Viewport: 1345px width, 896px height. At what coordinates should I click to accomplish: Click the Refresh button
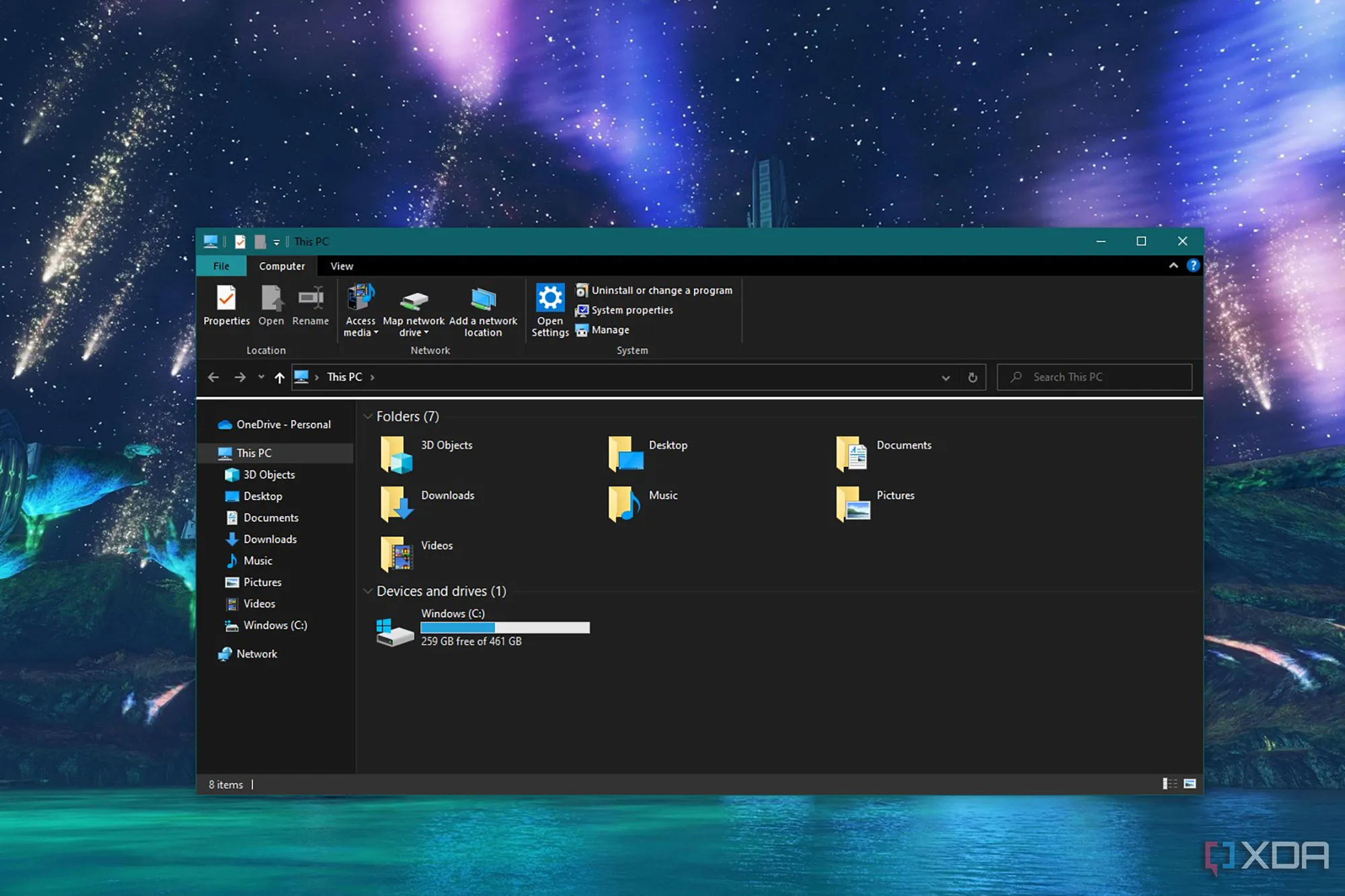(x=972, y=377)
